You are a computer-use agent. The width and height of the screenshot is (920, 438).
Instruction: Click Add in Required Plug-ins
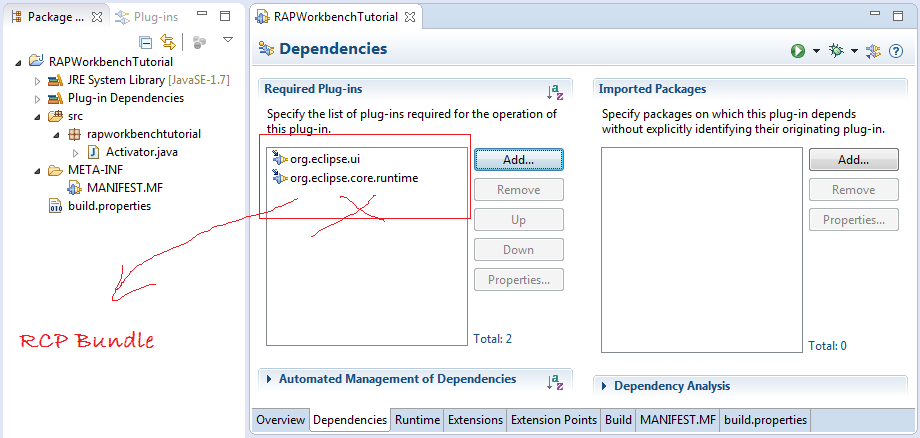[x=519, y=159]
